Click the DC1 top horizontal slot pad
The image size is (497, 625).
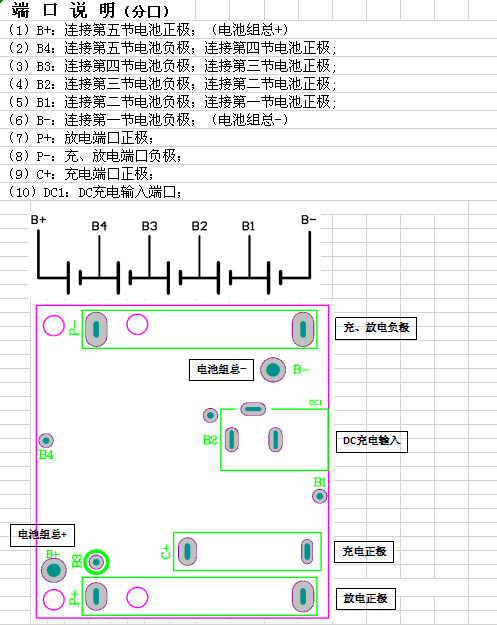pos(253,409)
